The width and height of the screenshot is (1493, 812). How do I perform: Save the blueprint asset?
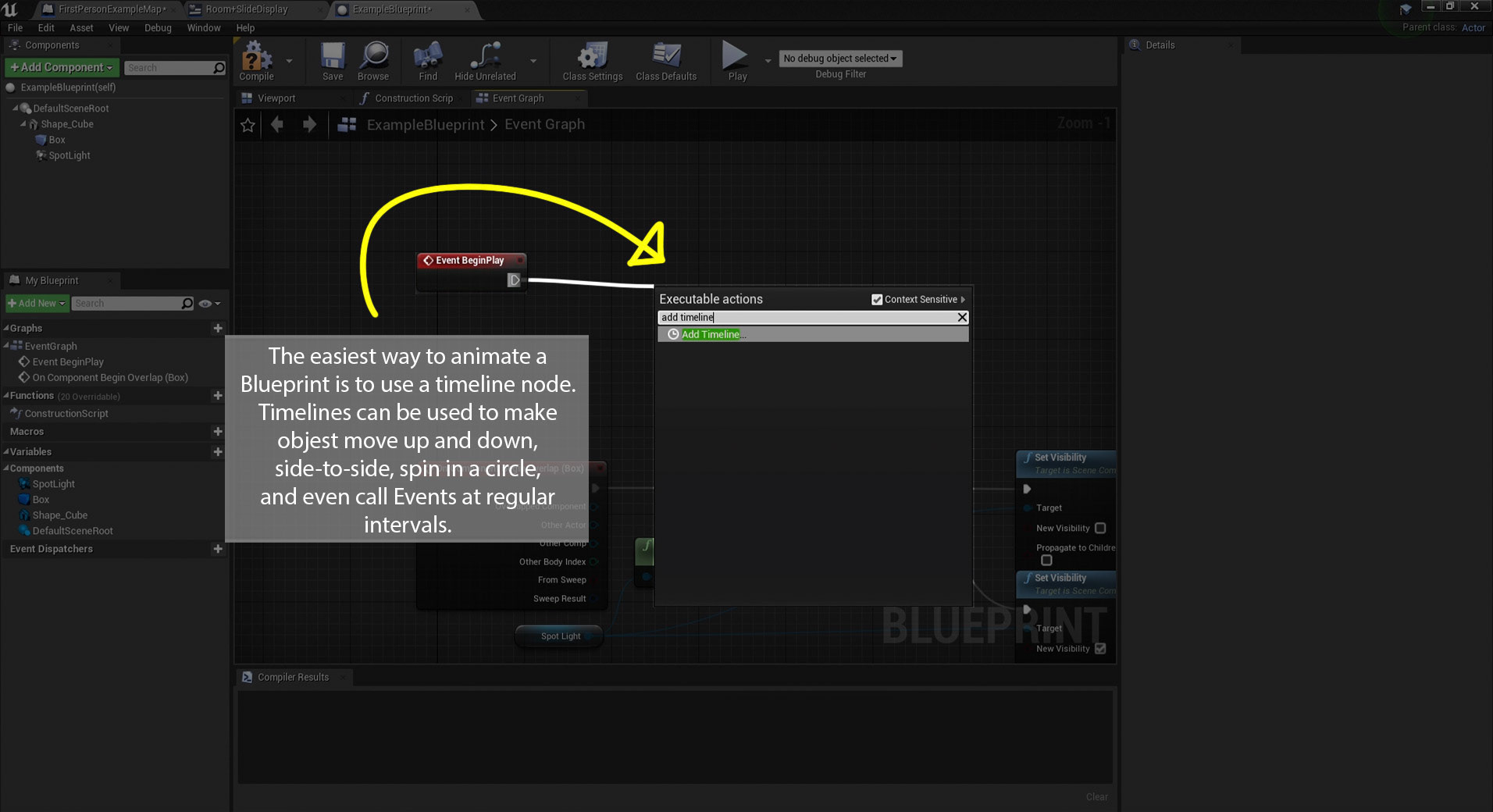pyautogui.click(x=333, y=62)
